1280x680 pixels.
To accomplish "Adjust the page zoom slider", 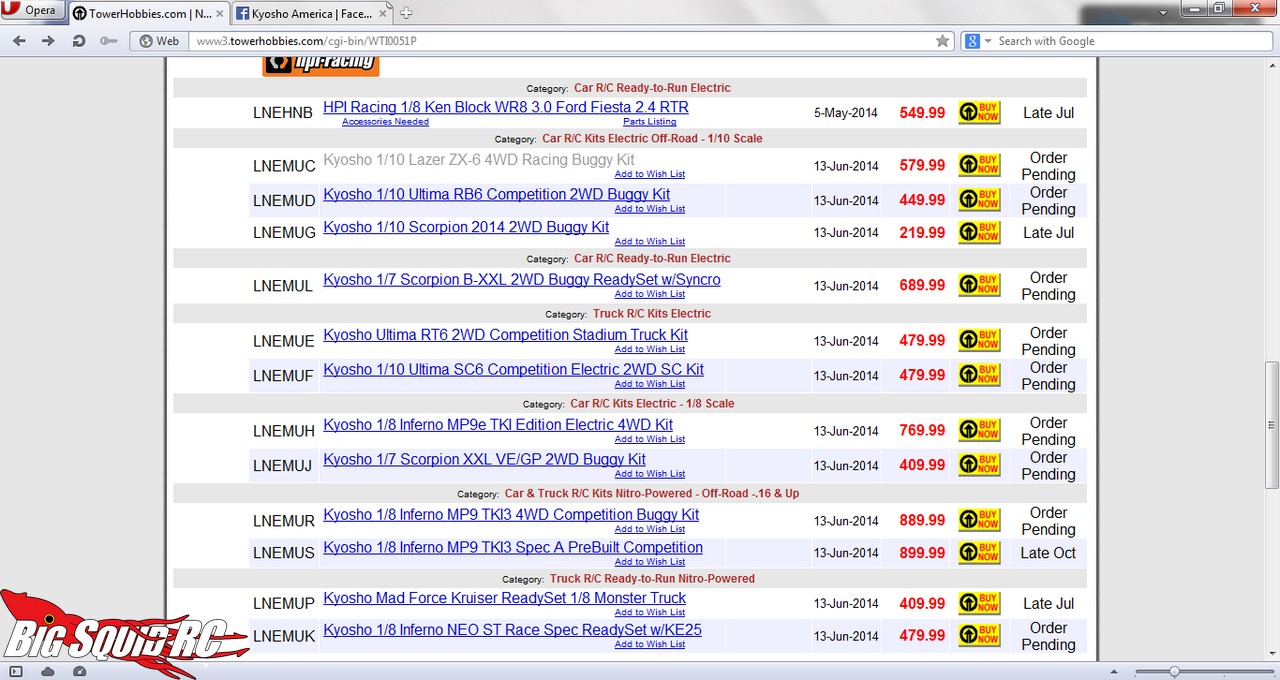I will [1175, 671].
